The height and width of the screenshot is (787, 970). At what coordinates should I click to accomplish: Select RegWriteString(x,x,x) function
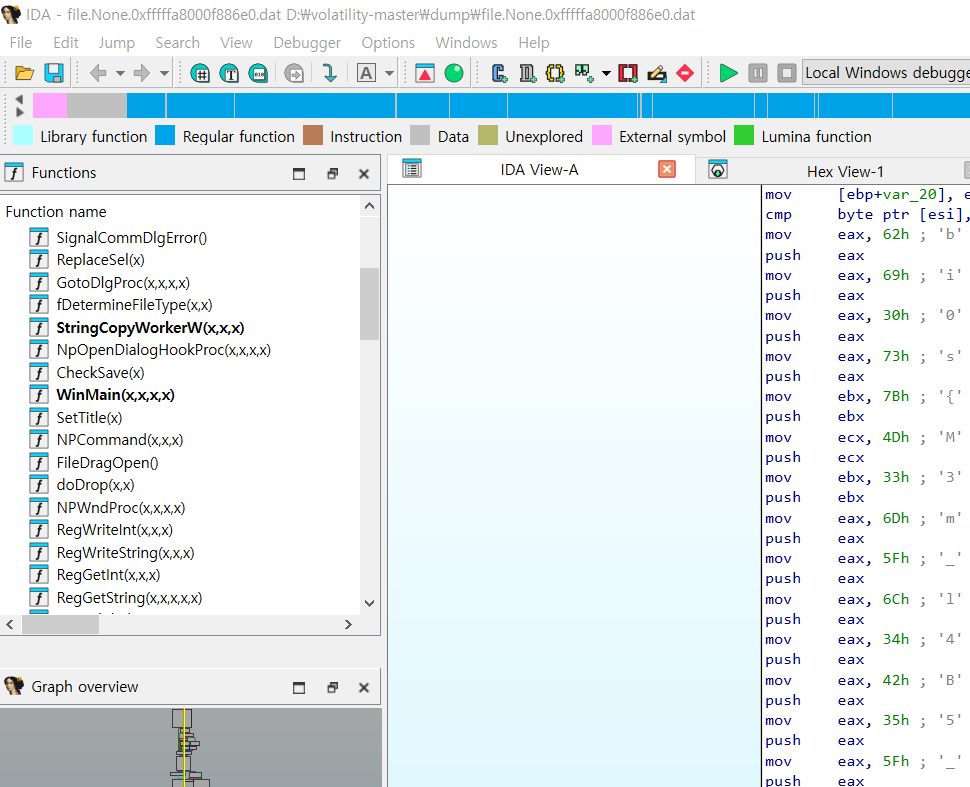tap(125, 553)
